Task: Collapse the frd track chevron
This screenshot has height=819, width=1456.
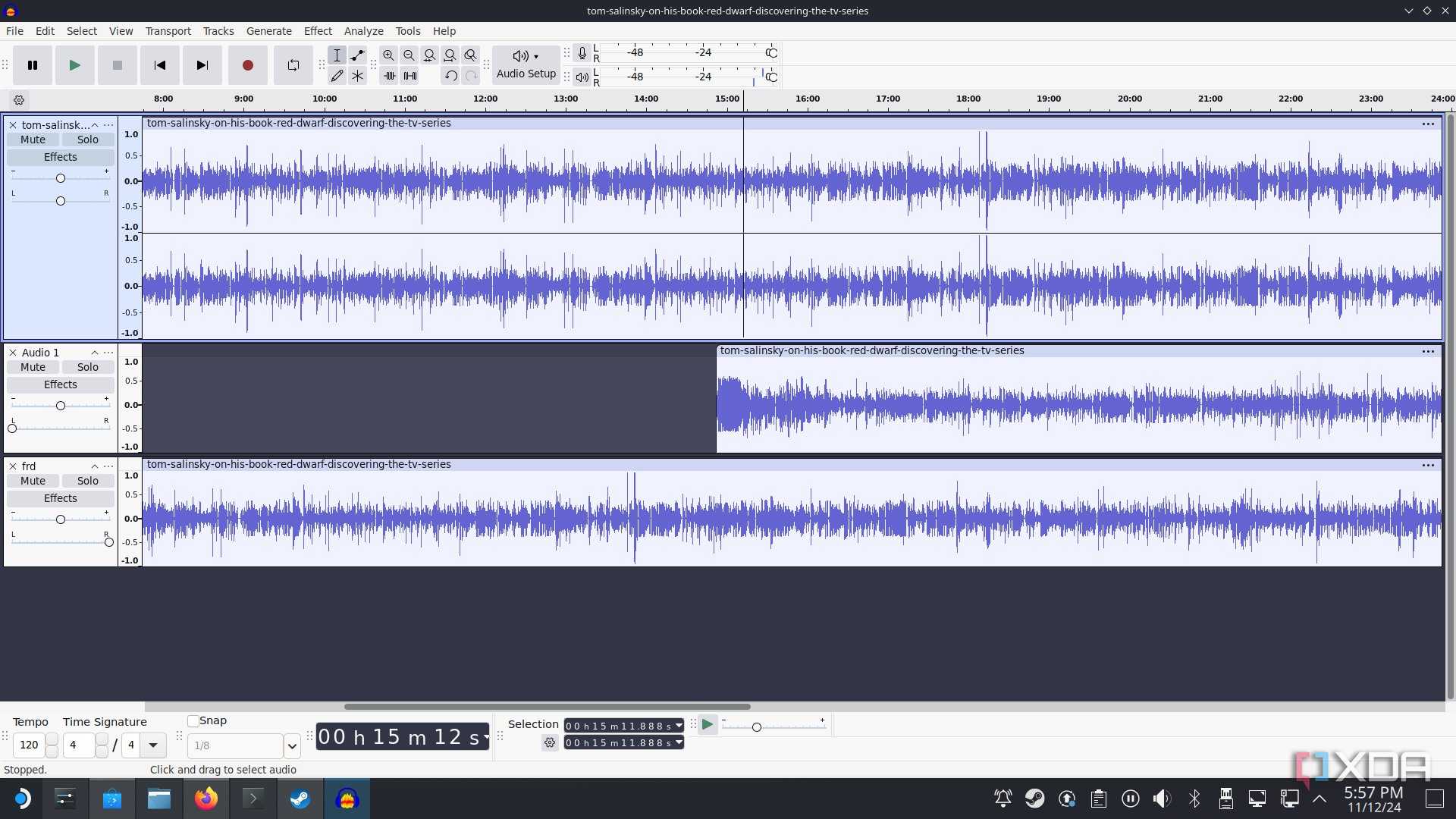Action: tap(95, 466)
